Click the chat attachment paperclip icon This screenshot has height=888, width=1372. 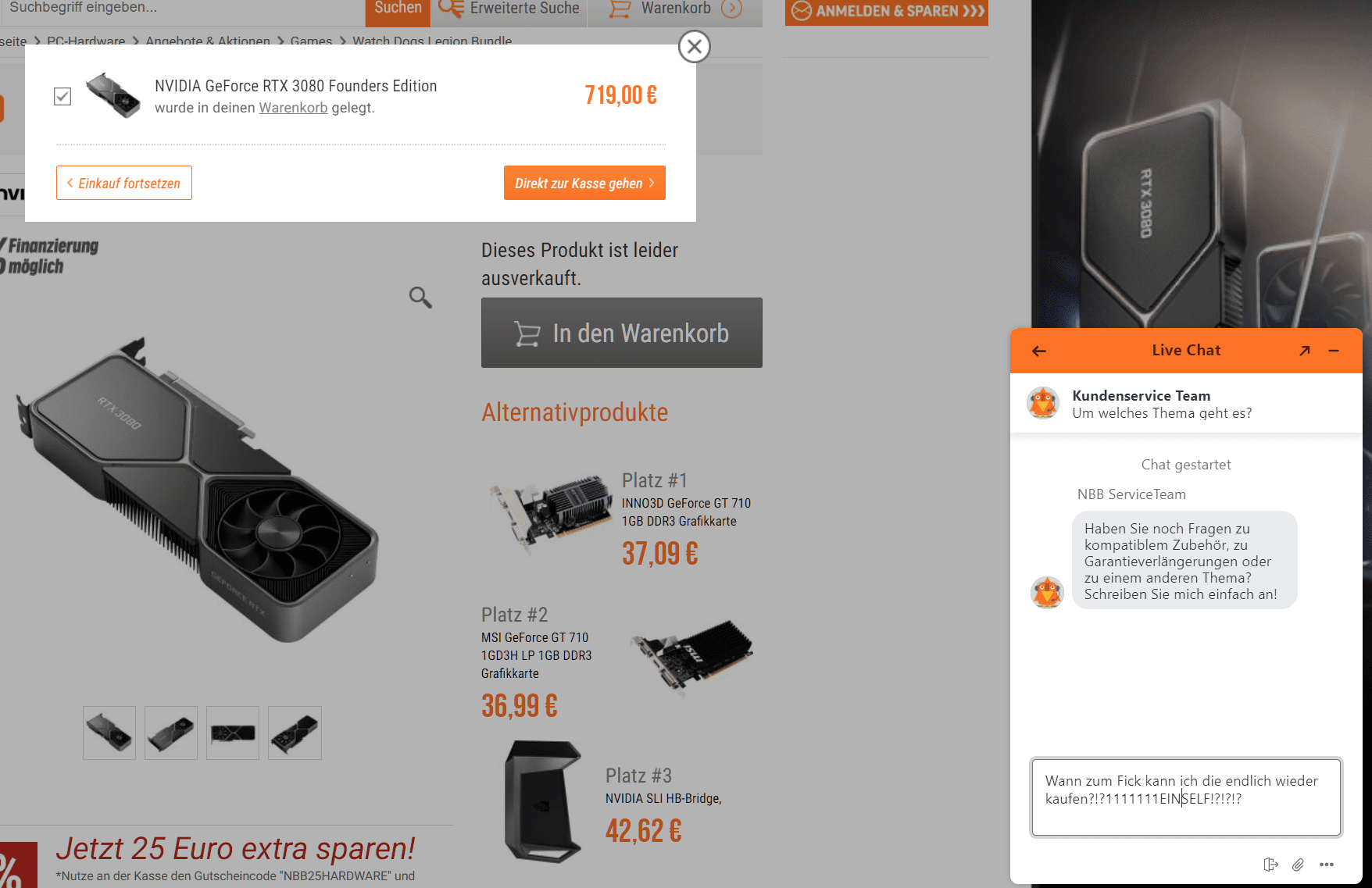(x=1298, y=865)
